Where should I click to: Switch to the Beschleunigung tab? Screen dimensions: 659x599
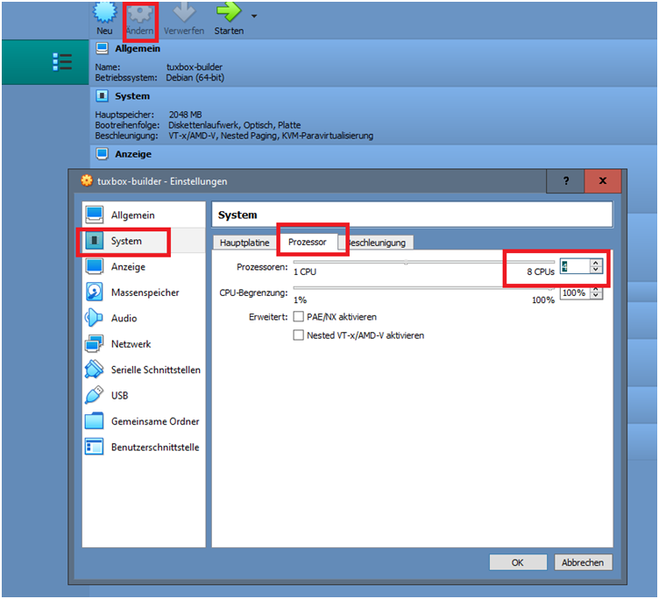click(378, 243)
